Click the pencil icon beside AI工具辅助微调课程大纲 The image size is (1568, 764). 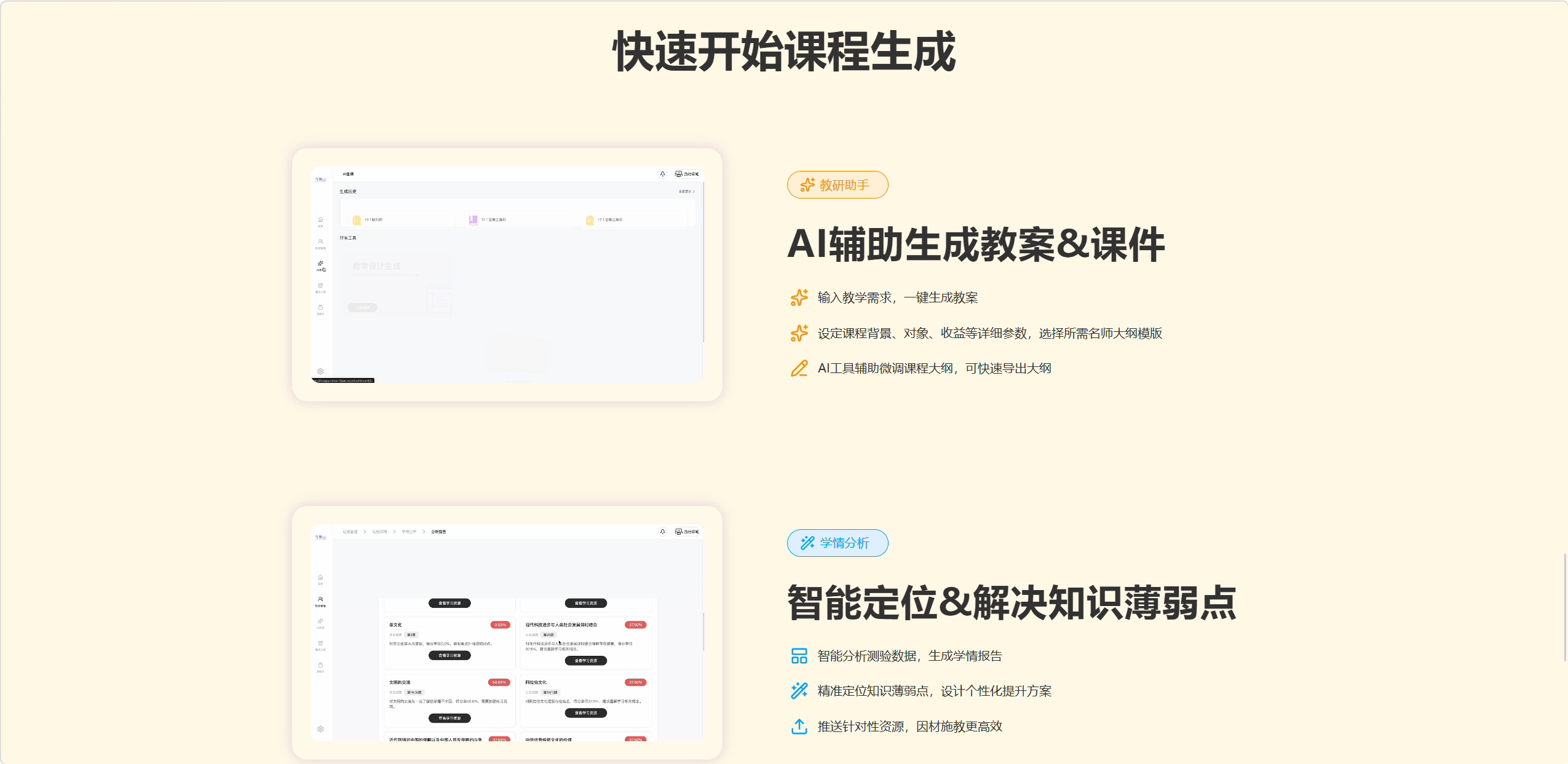click(799, 368)
